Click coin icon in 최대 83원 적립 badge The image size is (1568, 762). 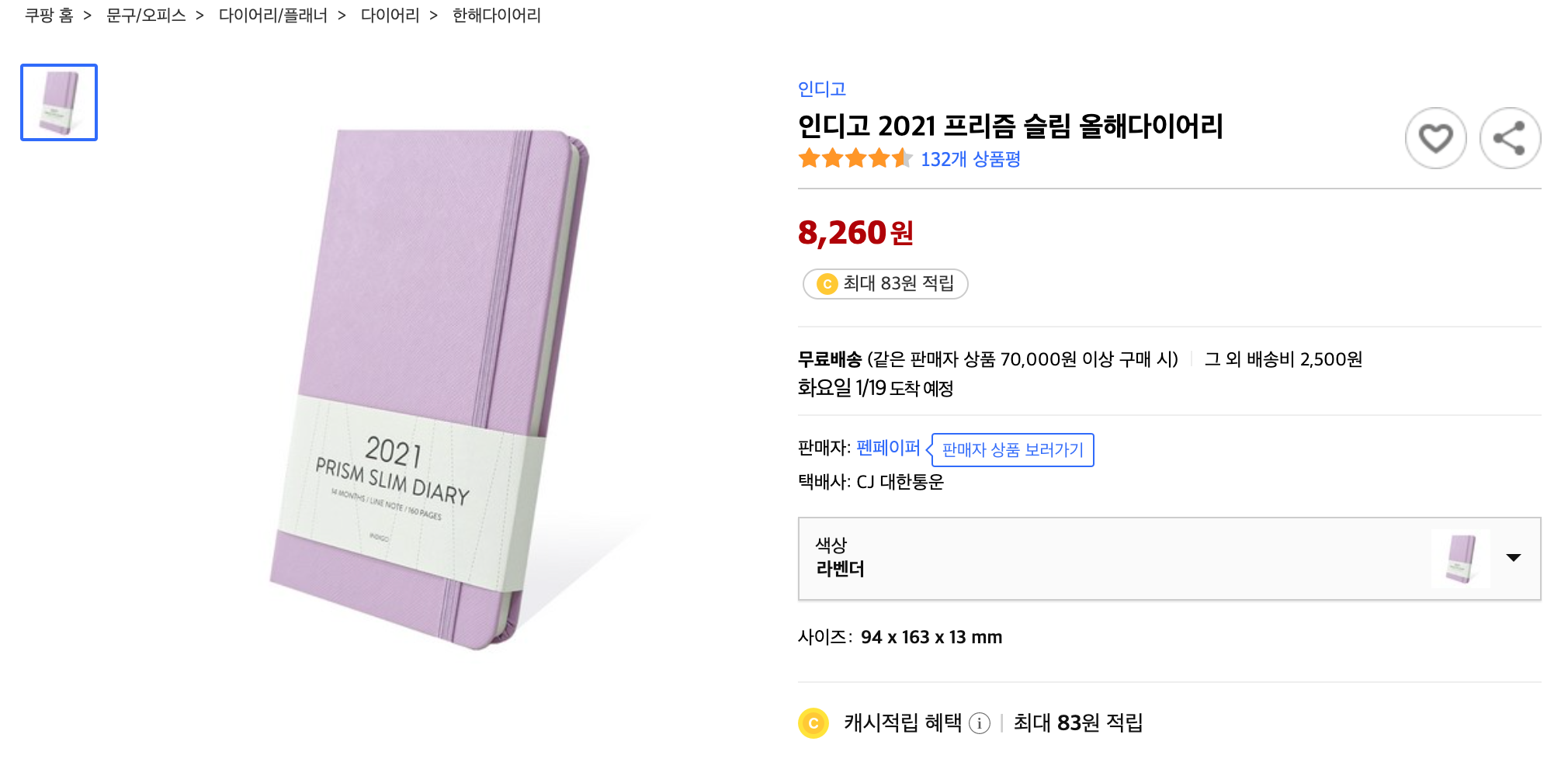click(827, 284)
